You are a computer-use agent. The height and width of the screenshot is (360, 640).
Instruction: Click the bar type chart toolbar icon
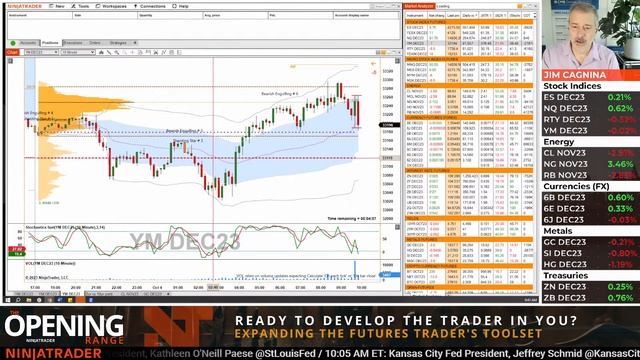[x=101, y=52]
